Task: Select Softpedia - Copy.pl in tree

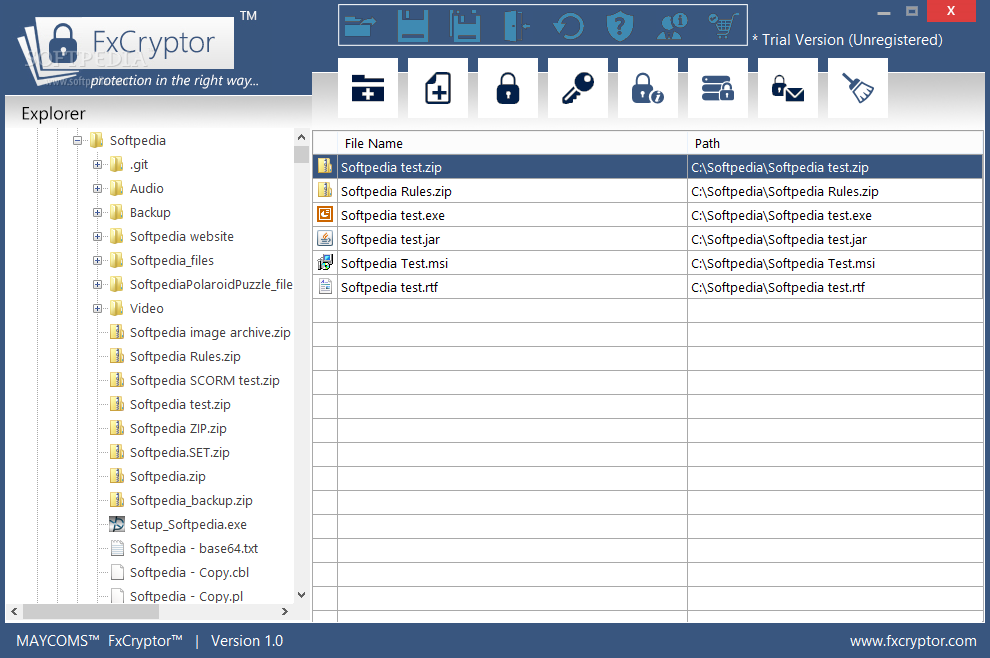Action: [186, 596]
